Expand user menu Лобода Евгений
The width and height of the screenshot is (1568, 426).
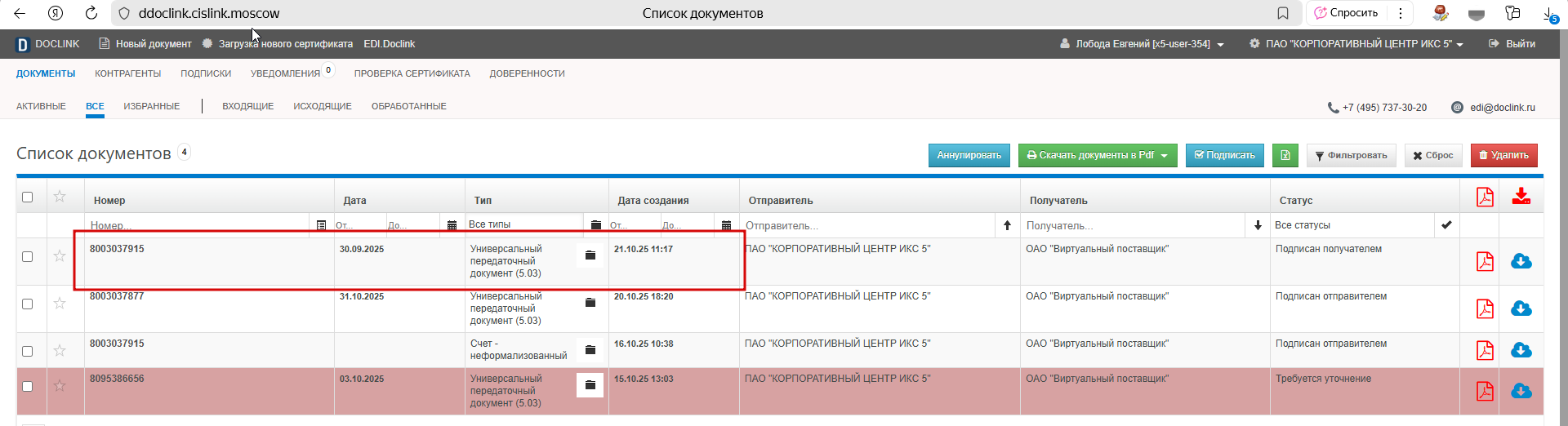[1142, 44]
